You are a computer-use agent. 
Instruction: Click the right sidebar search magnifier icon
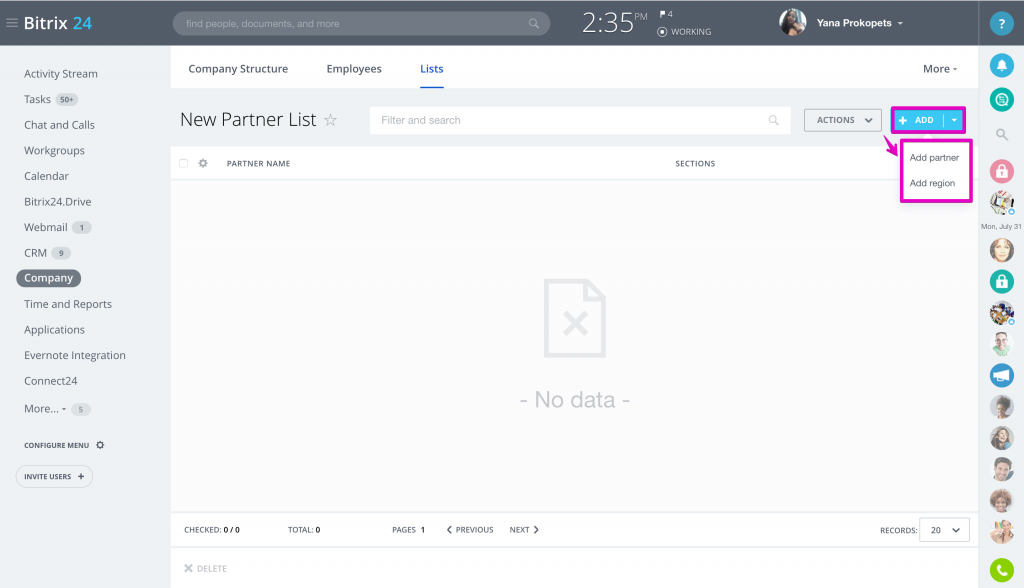tap(1001, 135)
